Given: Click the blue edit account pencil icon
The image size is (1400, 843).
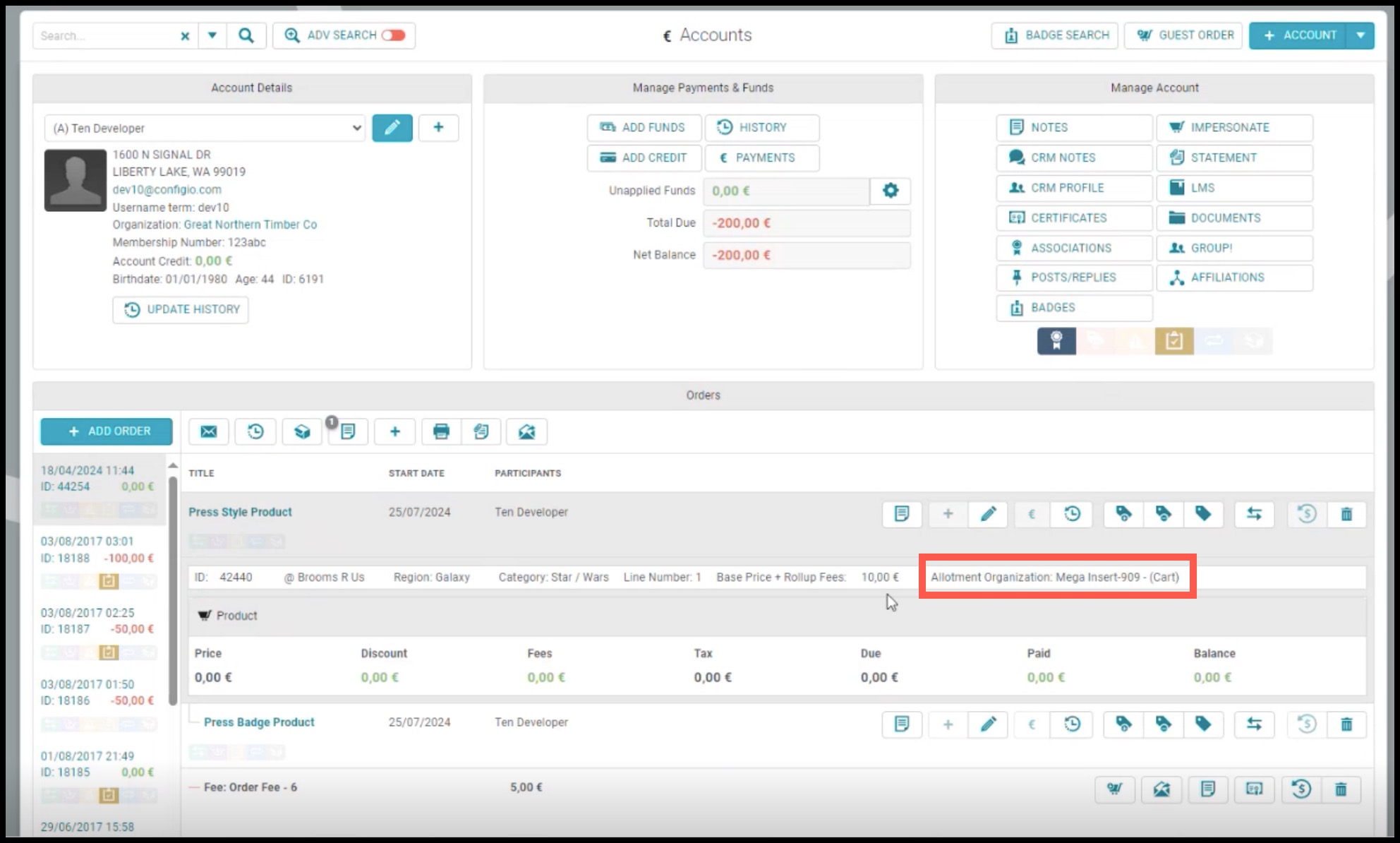Looking at the screenshot, I should 392,128.
